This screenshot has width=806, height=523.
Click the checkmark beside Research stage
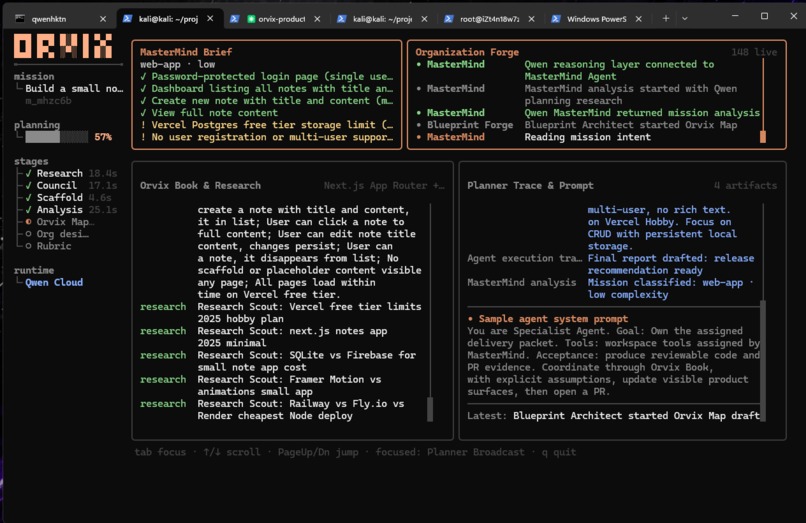[28, 173]
